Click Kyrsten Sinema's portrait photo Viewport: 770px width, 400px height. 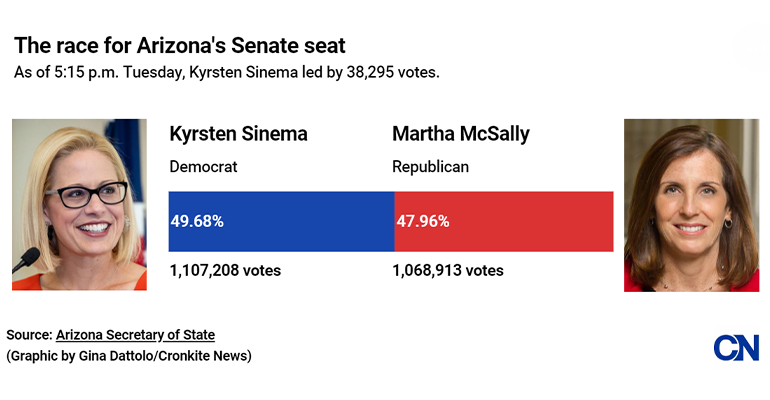pyautogui.click(x=80, y=205)
